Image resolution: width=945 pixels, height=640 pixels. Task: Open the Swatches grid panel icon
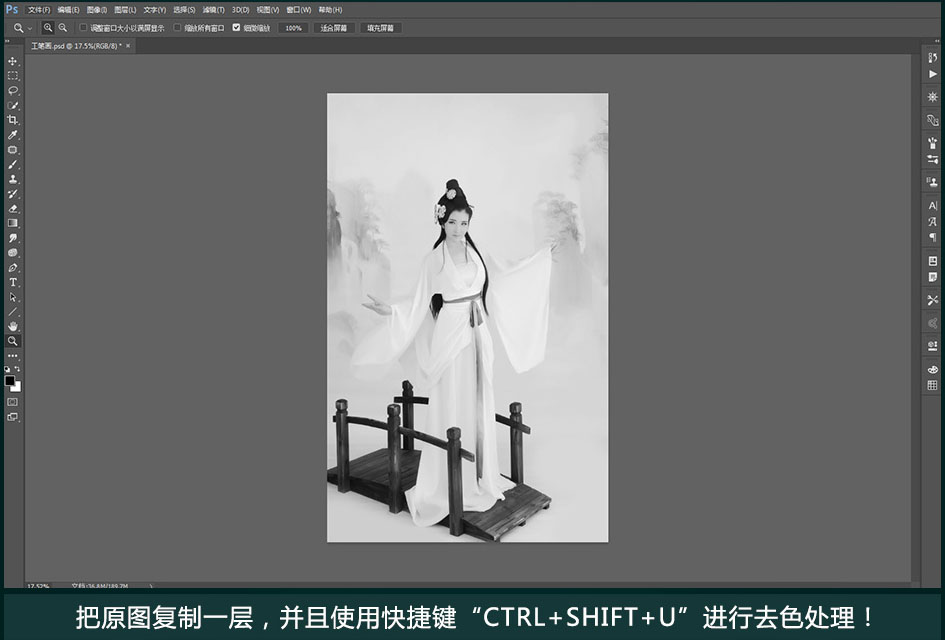click(932, 385)
